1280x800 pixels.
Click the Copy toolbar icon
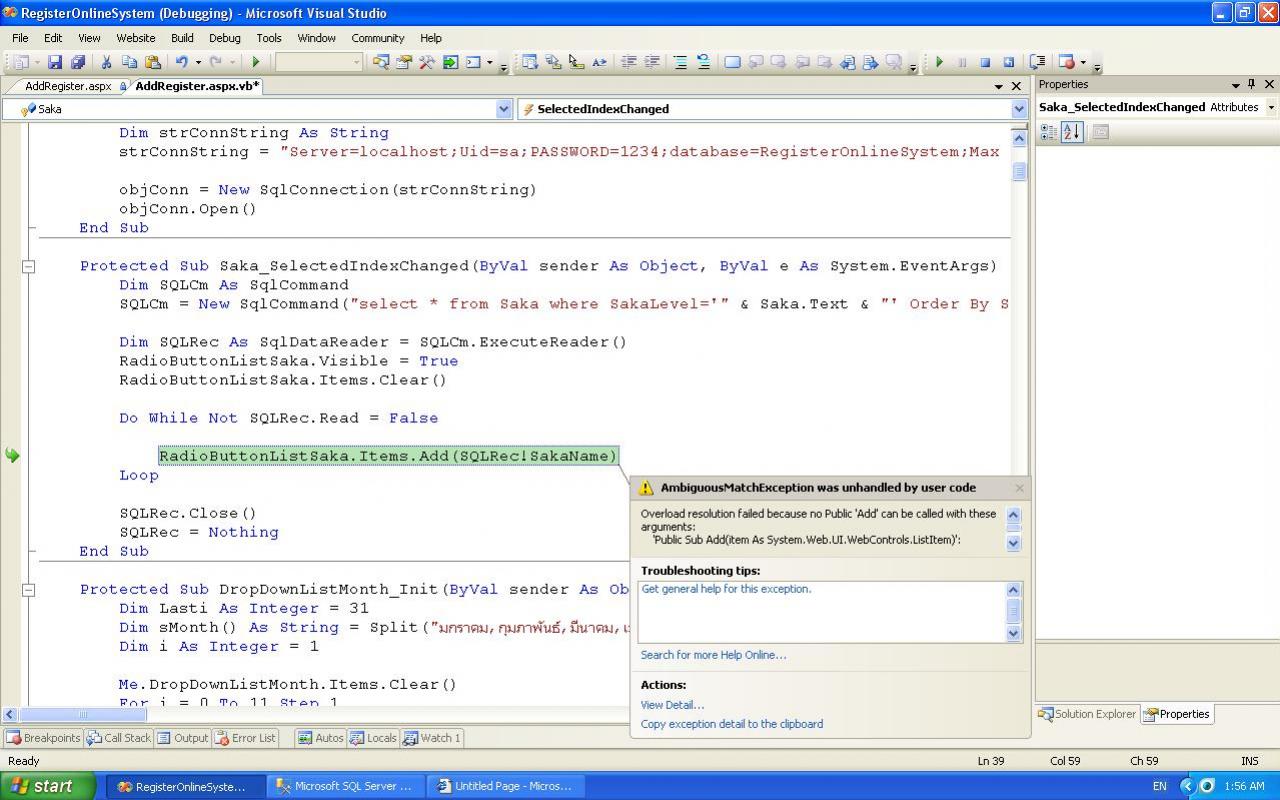coord(129,62)
